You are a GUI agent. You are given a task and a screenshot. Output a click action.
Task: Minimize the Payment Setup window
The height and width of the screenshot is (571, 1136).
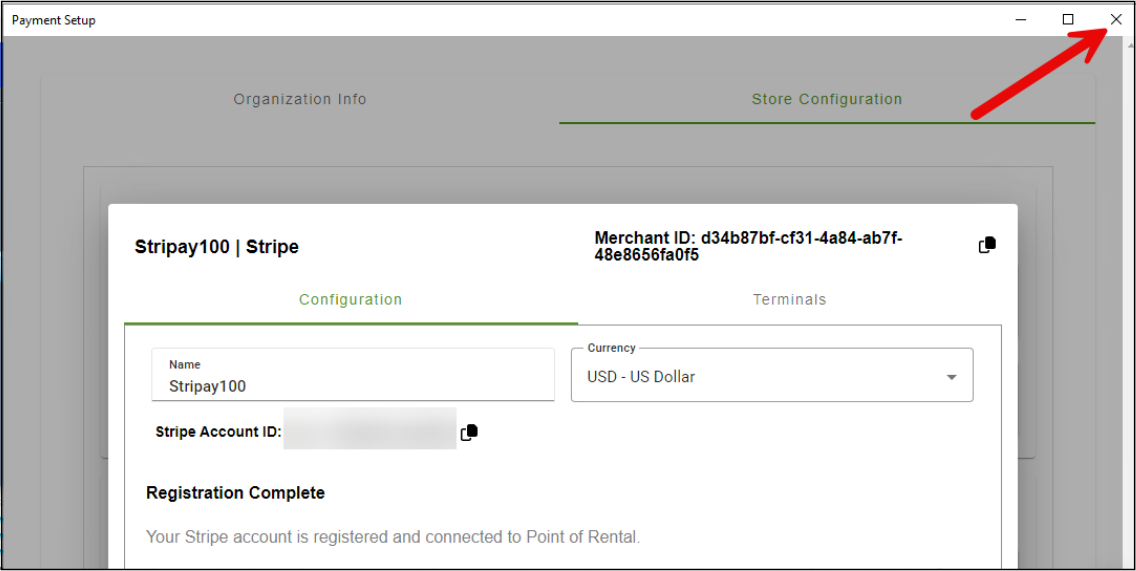1021,19
